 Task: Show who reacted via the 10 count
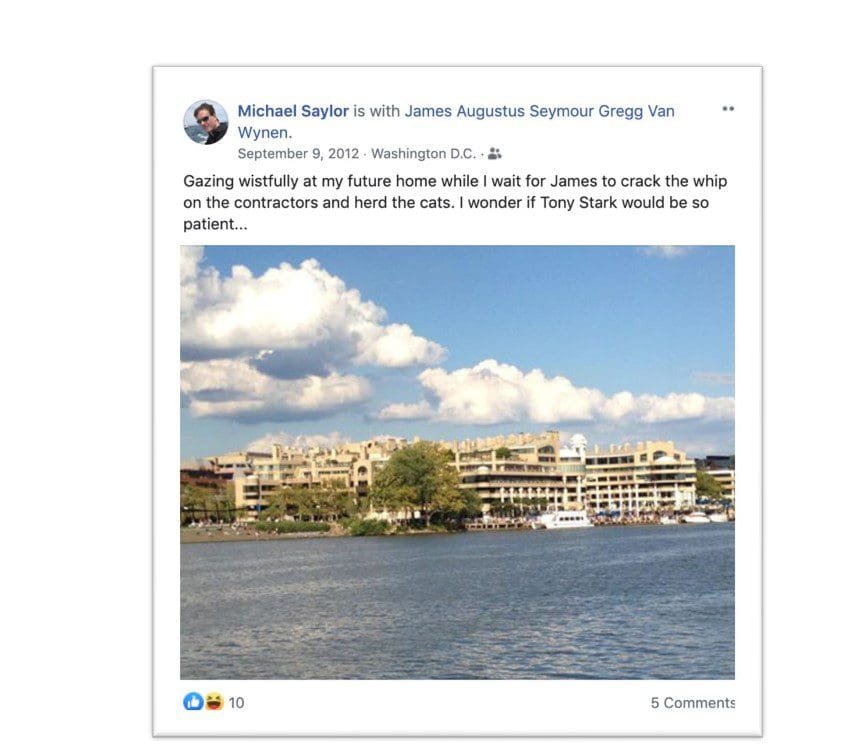tap(236, 703)
